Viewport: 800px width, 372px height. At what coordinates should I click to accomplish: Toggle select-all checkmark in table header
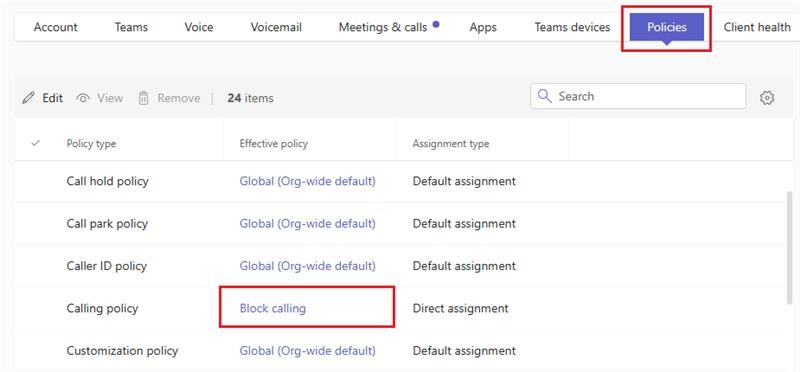[x=36, y=143]
